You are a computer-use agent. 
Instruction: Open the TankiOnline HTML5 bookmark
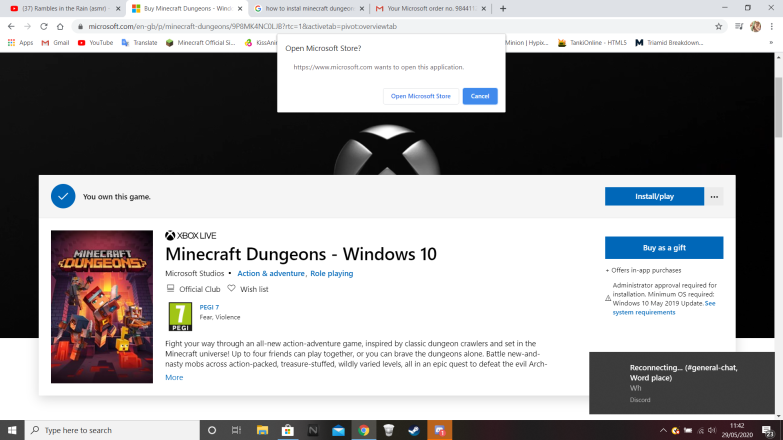pos(592,43)
